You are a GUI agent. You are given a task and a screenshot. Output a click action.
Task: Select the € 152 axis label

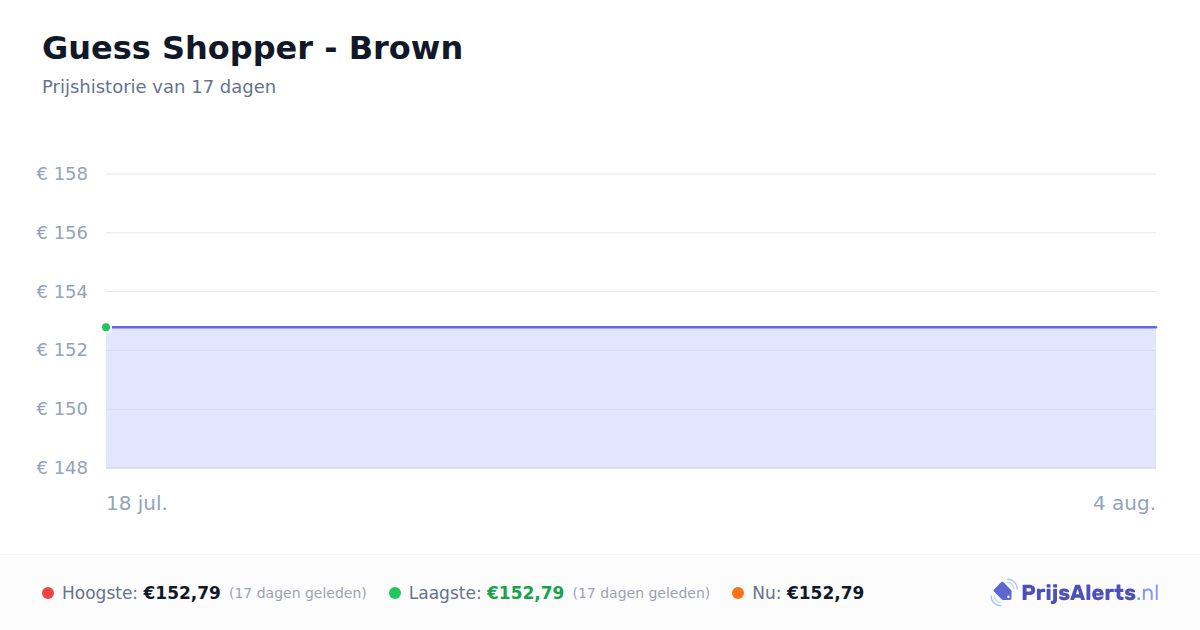tap(62, 350)
